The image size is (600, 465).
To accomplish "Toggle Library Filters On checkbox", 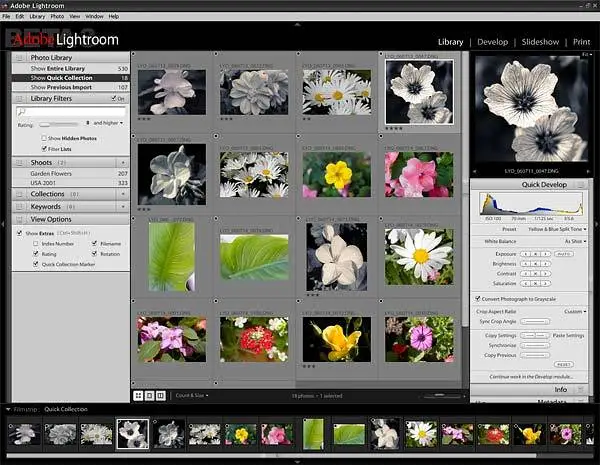I will tap(114, 98).
